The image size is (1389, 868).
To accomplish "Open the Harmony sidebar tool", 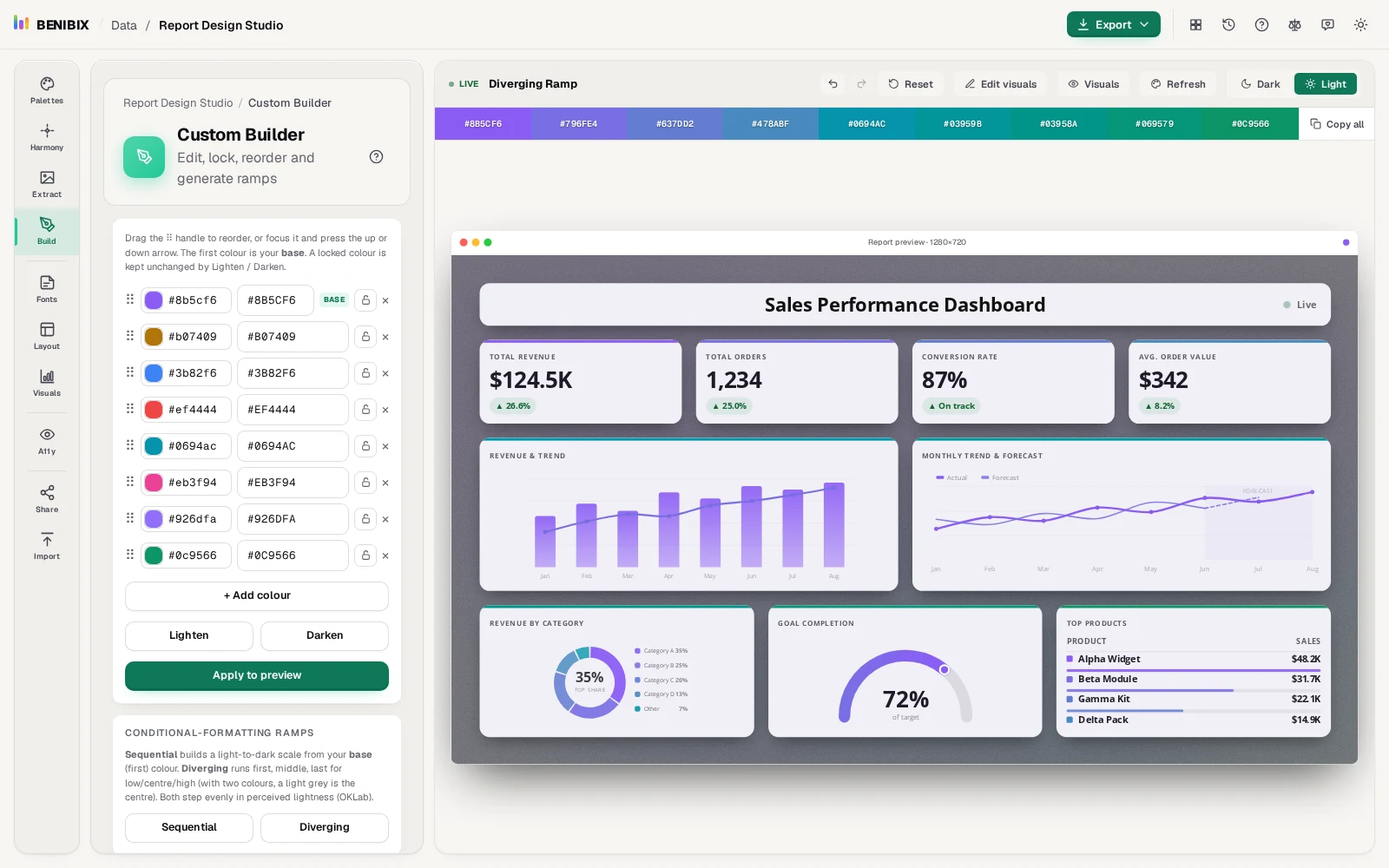I will (47, 137).
